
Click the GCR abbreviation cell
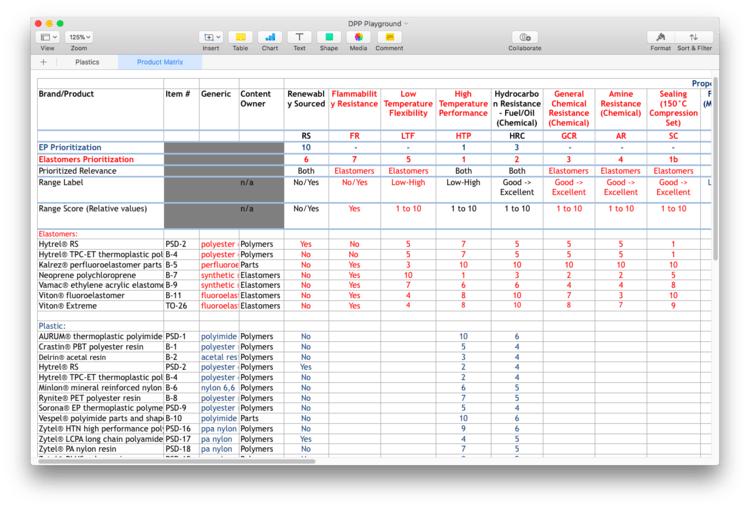coord(569,136)
